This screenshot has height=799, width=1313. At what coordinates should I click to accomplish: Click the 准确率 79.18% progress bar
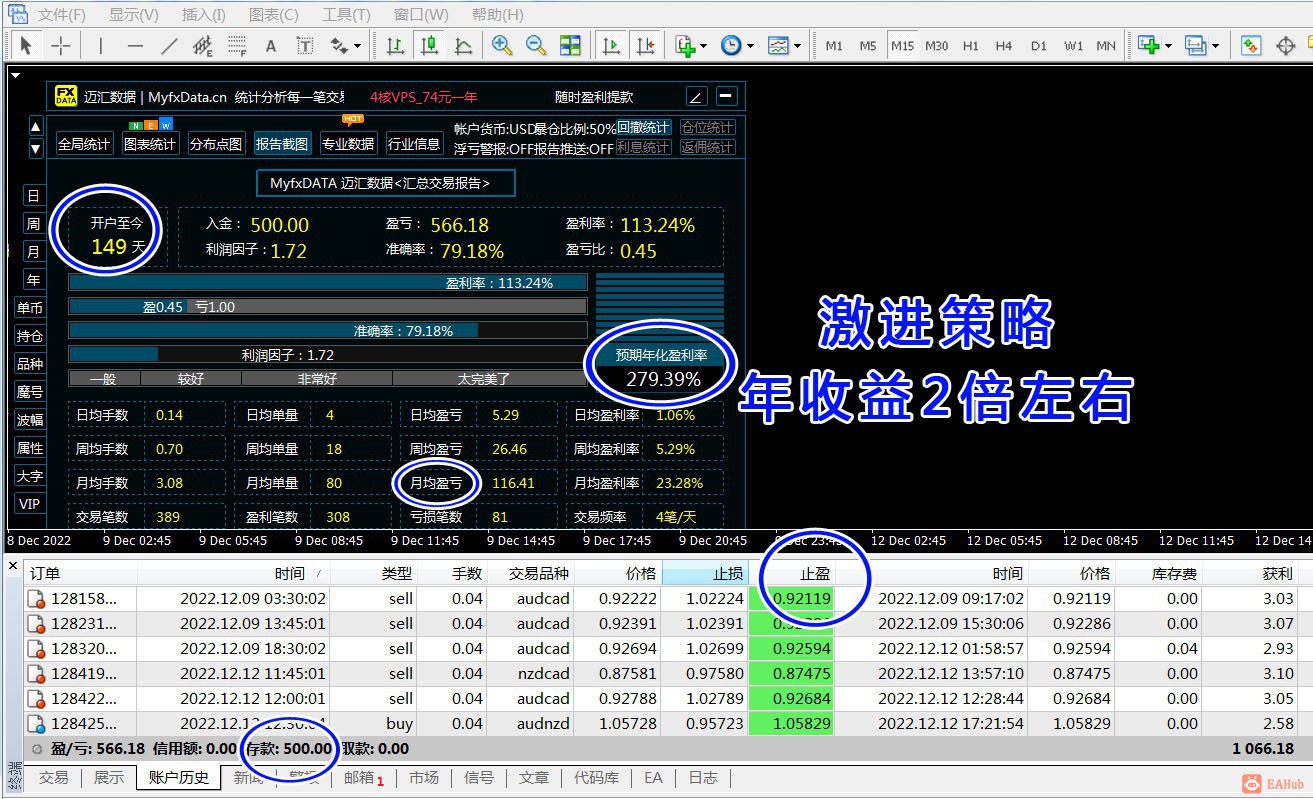[x=328, y=331]
